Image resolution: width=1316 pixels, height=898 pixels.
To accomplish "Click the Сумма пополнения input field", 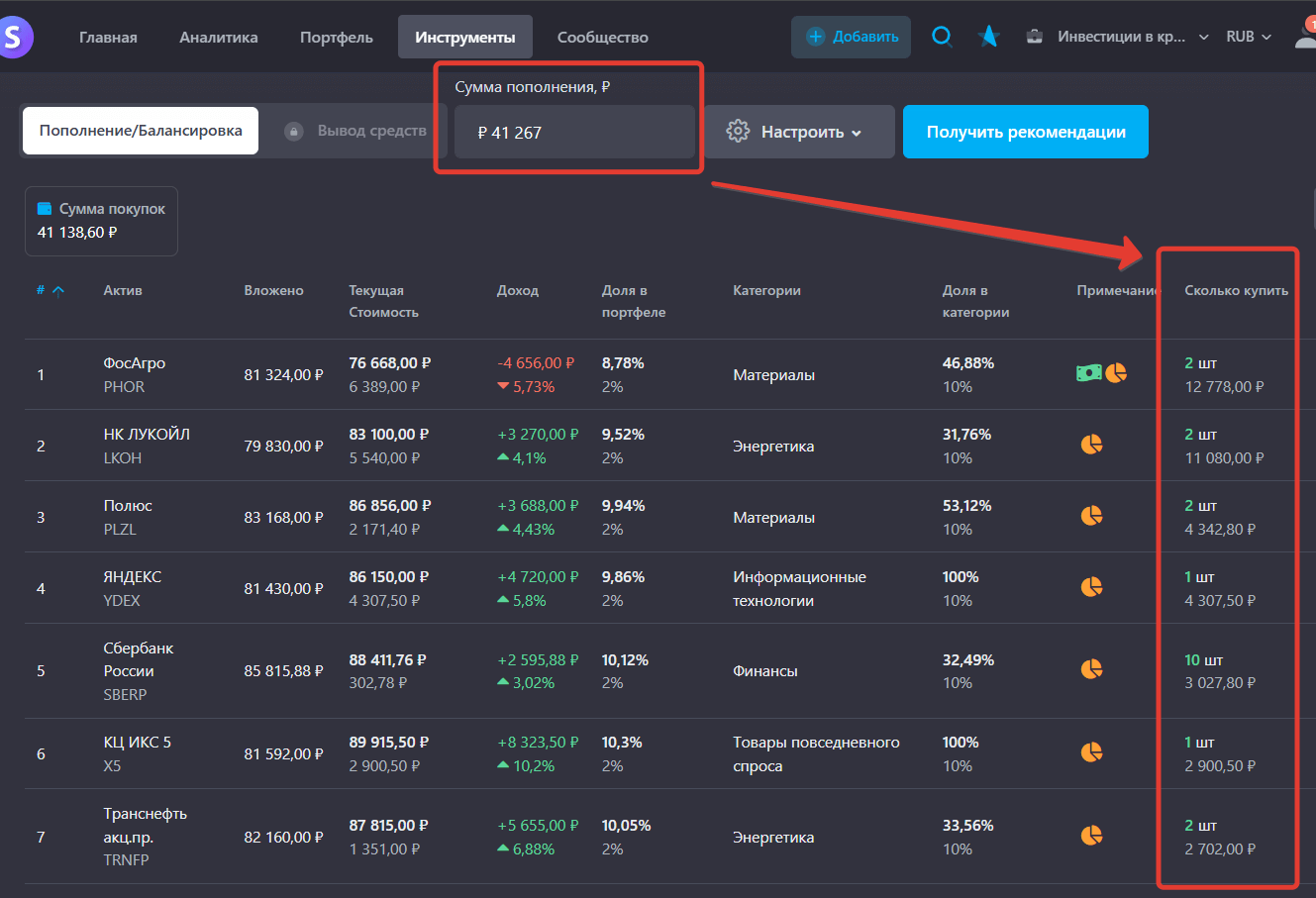I will tap(573, 132).
